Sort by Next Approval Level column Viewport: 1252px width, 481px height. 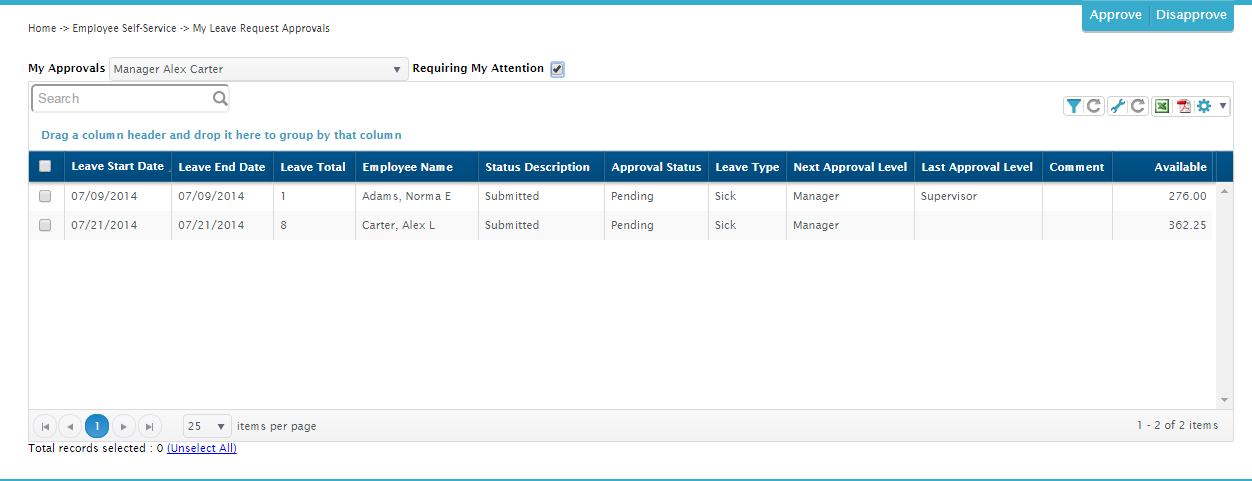coord(850,167)
